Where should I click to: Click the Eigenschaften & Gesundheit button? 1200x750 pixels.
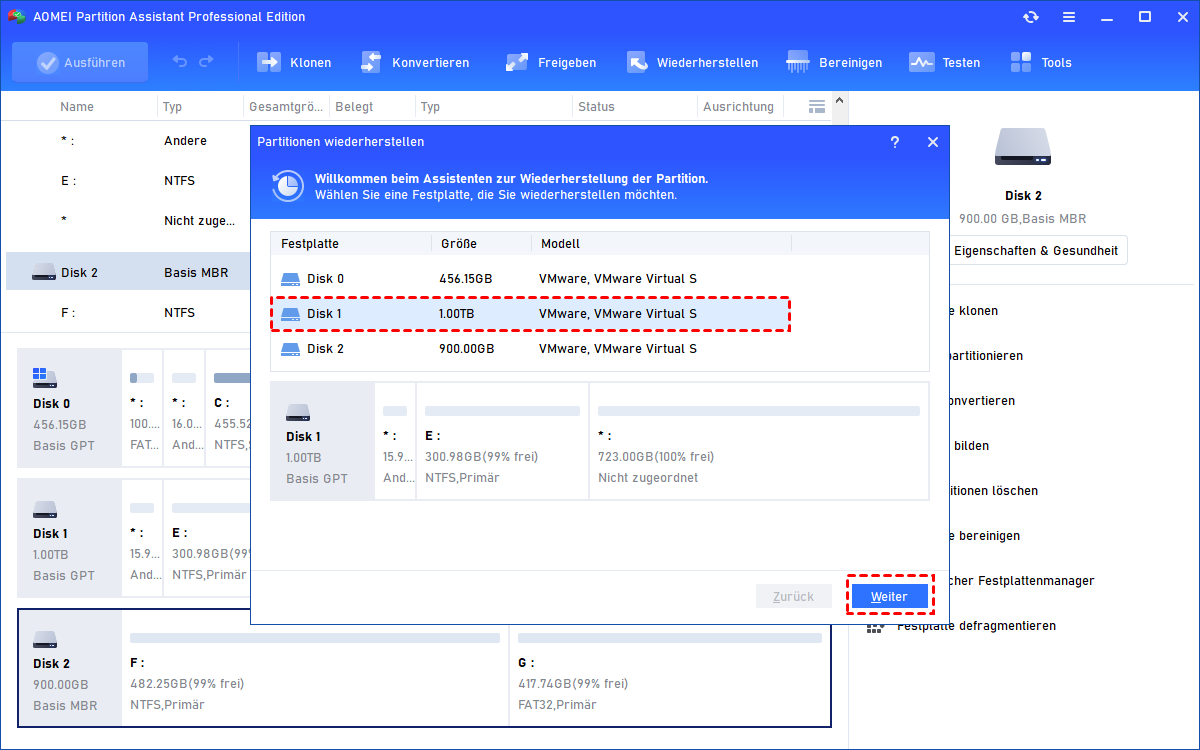click(x=1036, y=251)
